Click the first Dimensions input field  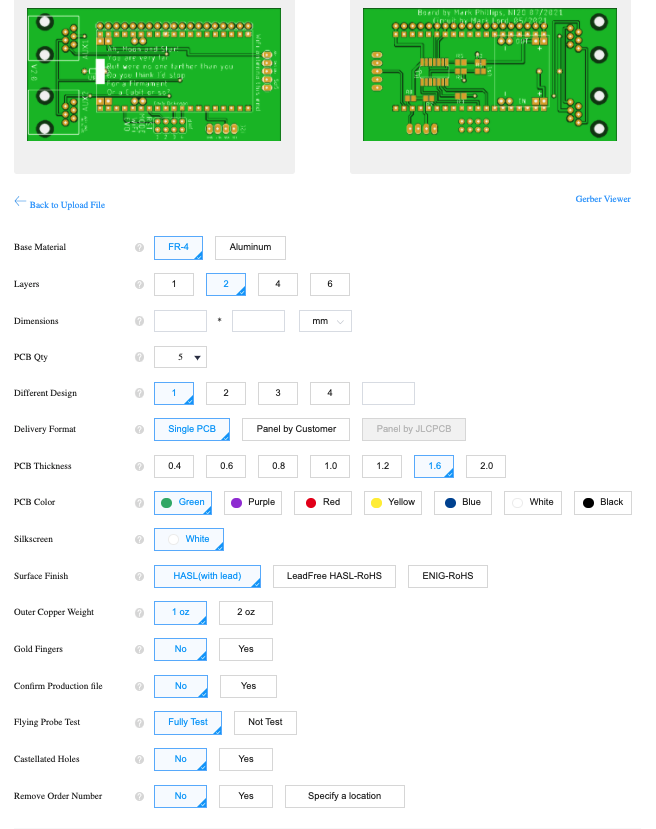180,321
